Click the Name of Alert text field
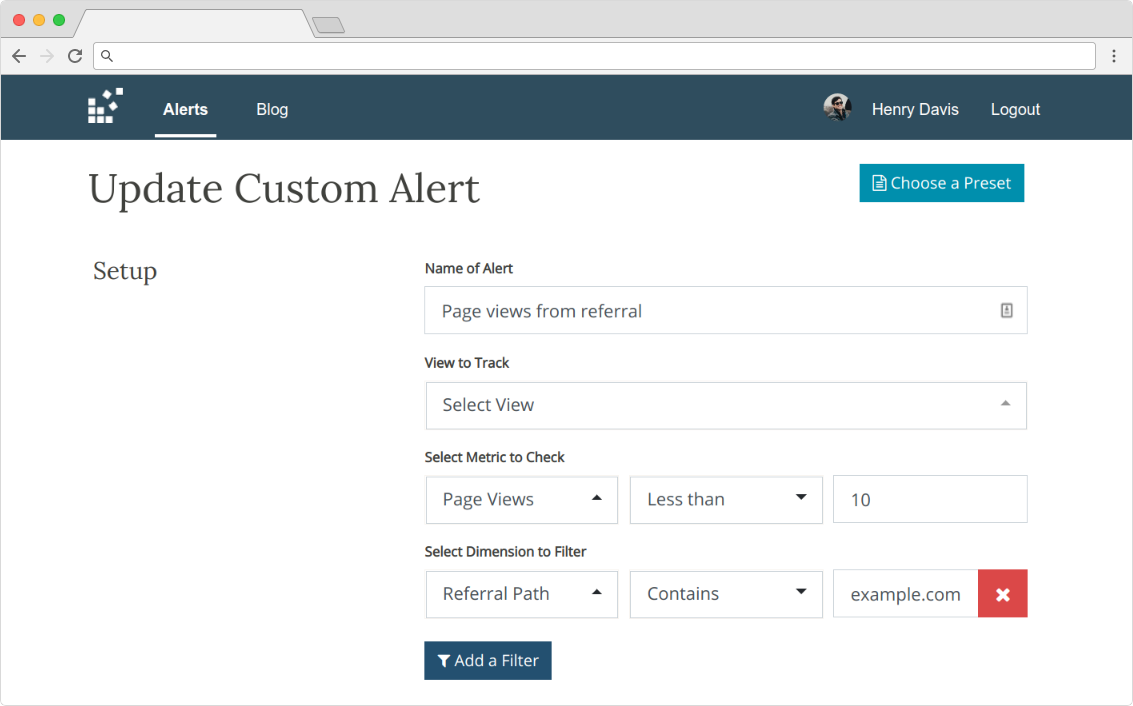This screenshot has height=706, width=1133. pyautogui.click(x=725, y=311)
